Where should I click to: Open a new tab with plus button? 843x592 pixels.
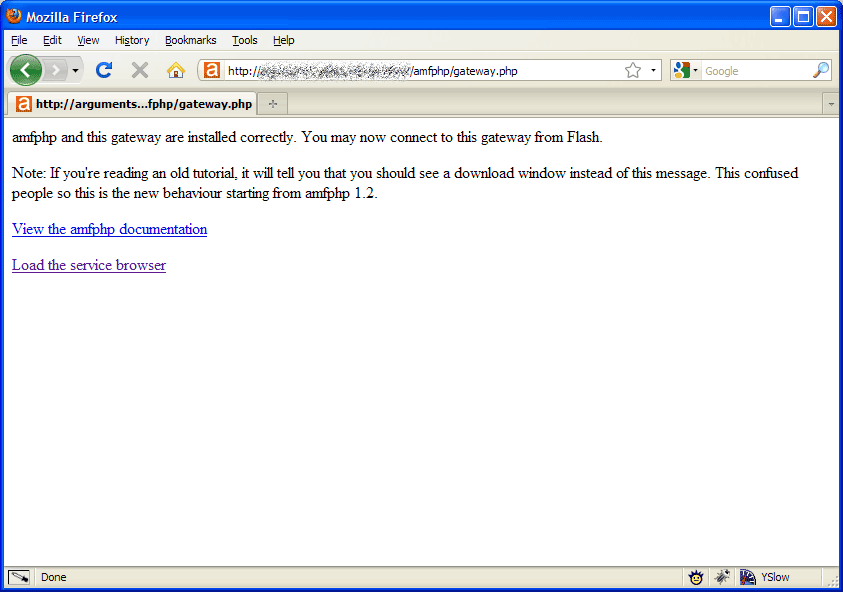pos(273,104)
